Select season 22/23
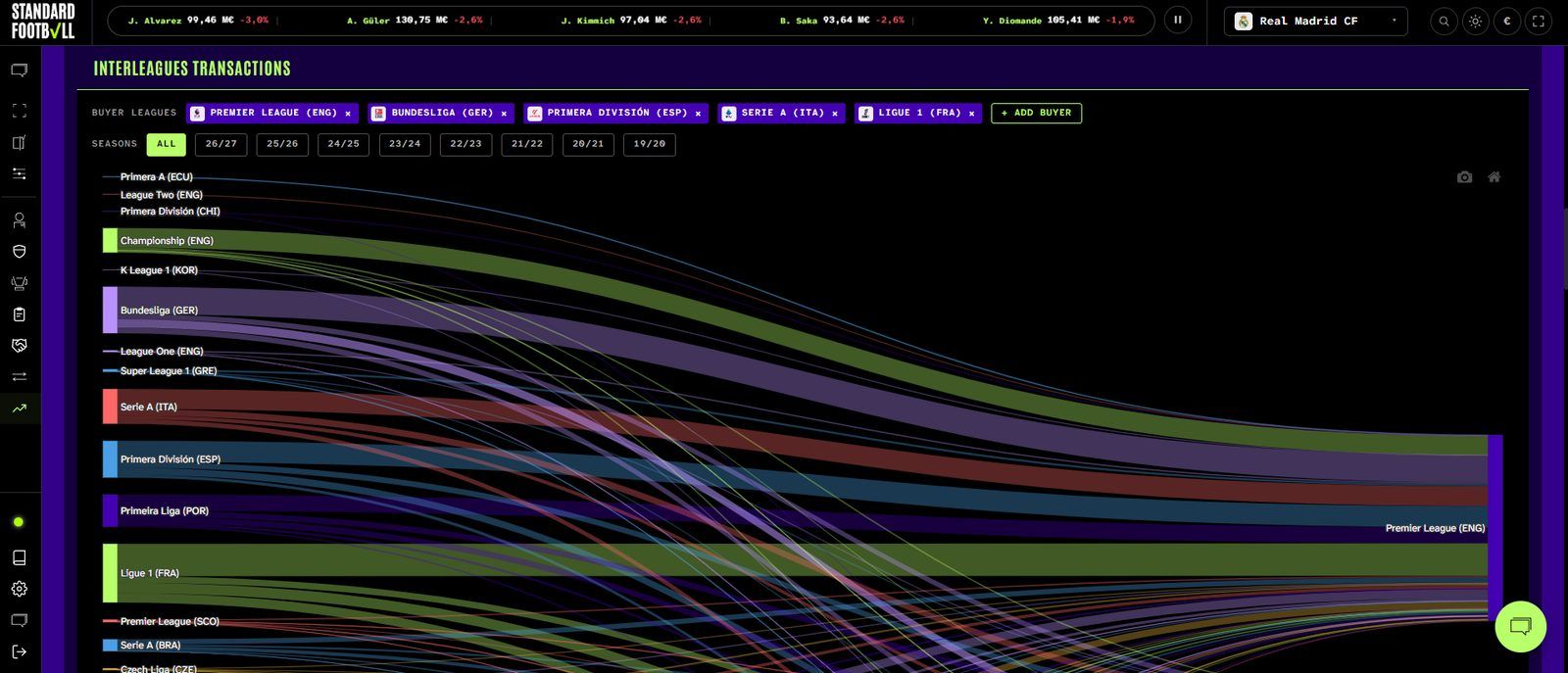Image resolution: width=1568 pixels, height=673 pixels. [x=466, y=144]
